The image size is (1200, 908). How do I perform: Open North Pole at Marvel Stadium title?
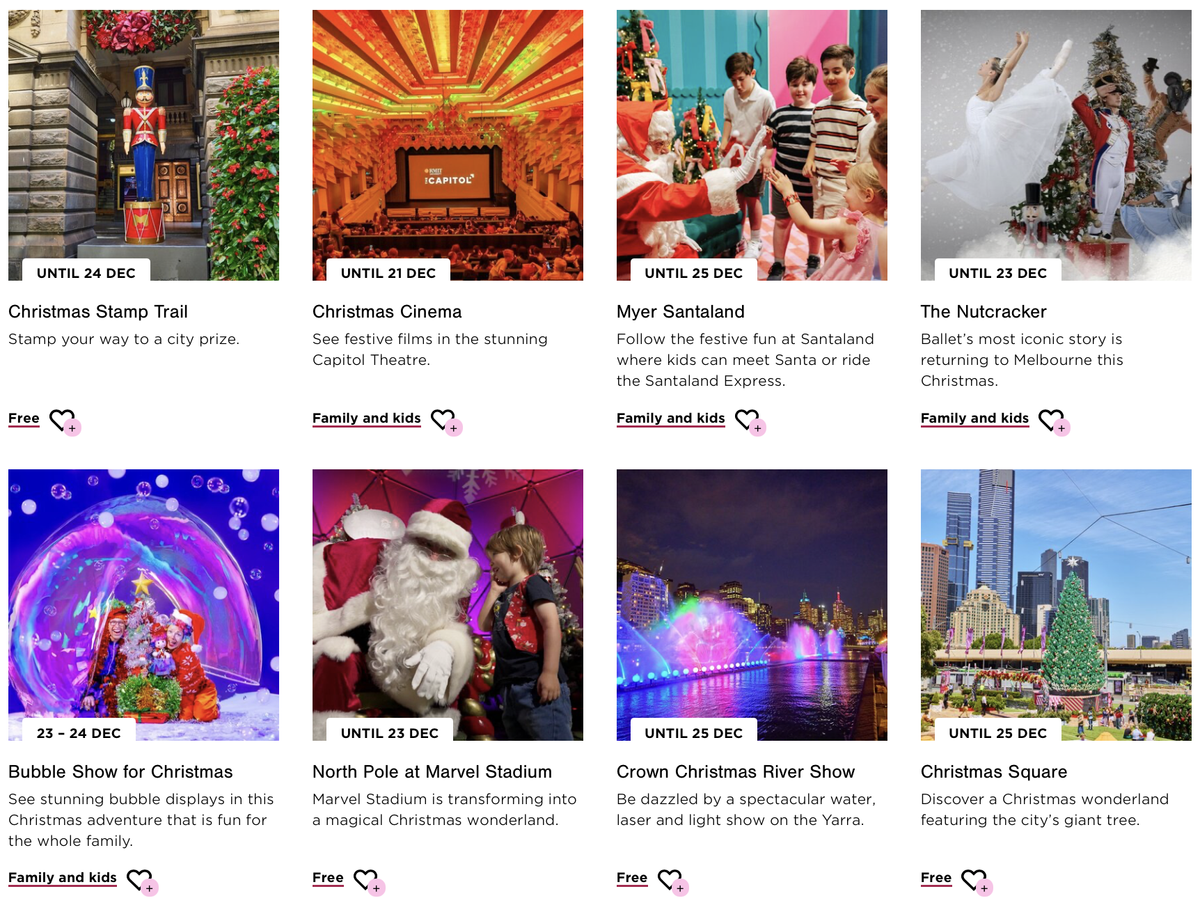432,772
